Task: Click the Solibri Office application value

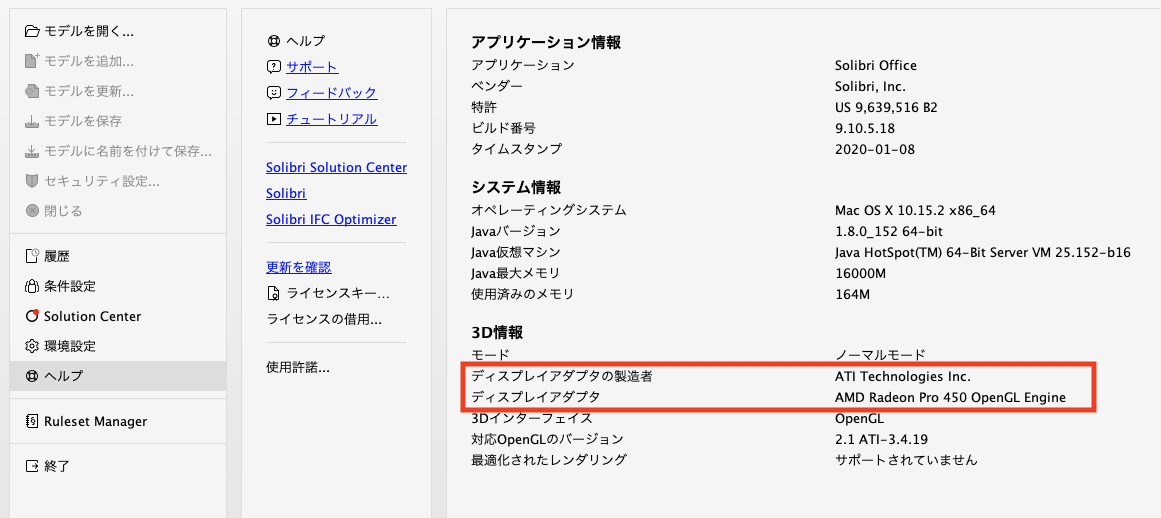Action: (875, 66)
